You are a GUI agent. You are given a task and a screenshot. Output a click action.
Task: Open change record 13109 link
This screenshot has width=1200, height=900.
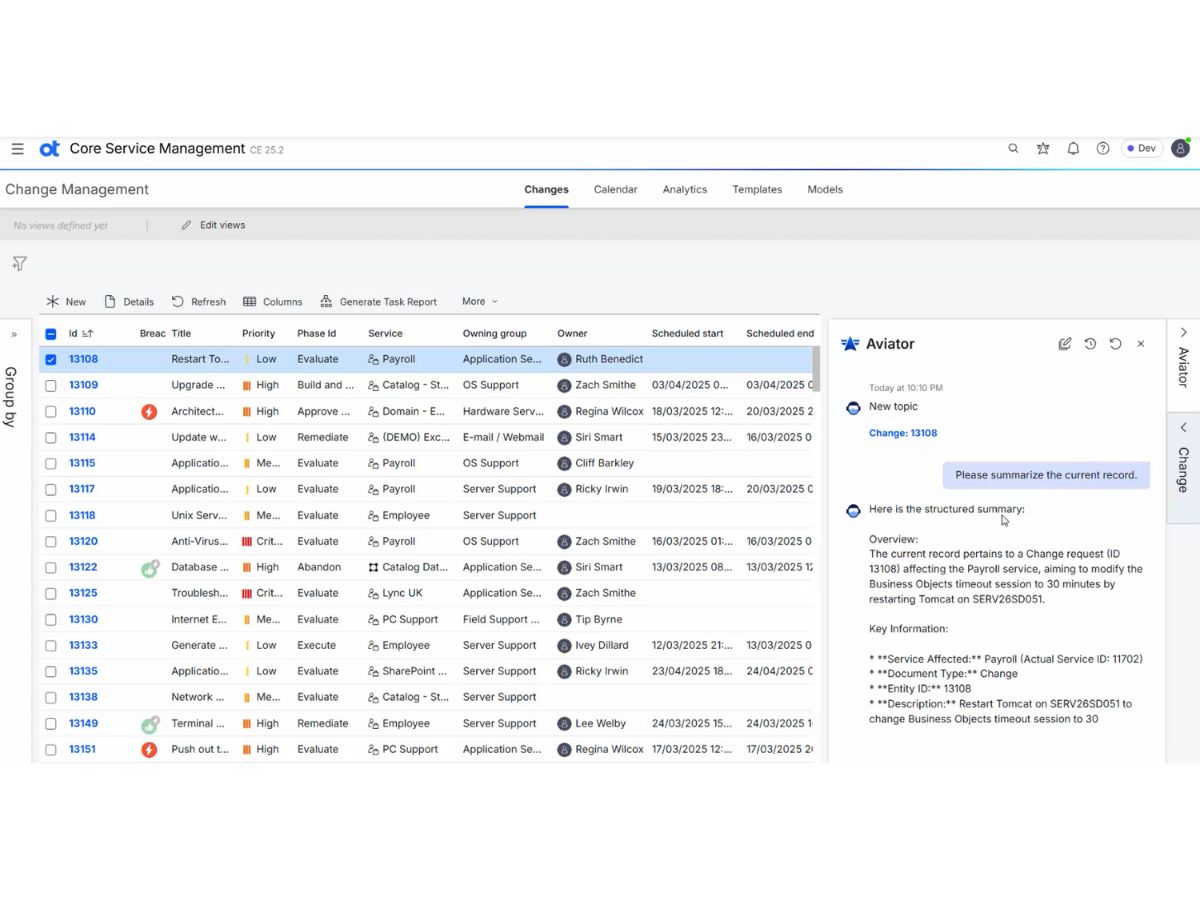tap(83, 385)
